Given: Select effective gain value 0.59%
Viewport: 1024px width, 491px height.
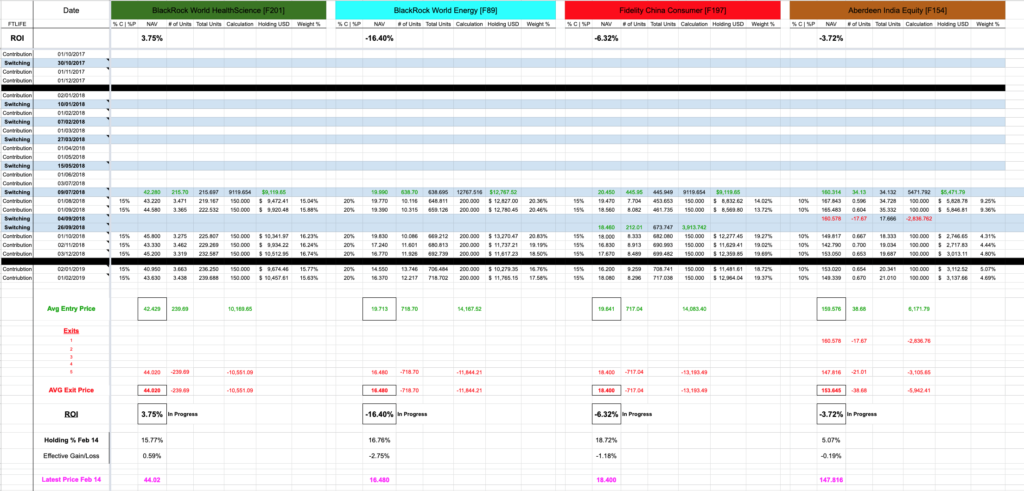Looking at the screenshot, I should point(151,454).
